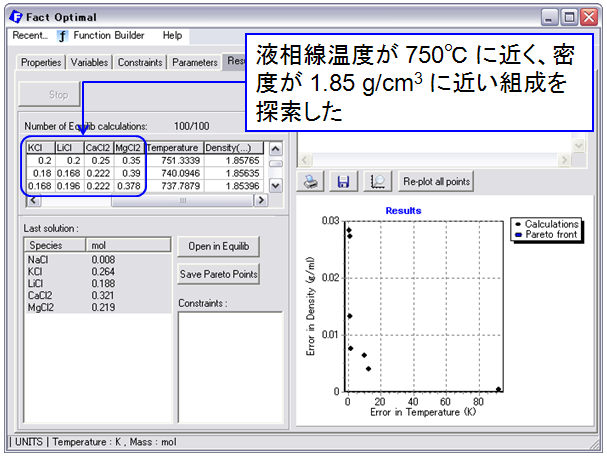Click the Function Builder 'f' icon
The image size is (607, 457).
pyautogui.click(x=62, y=36)
